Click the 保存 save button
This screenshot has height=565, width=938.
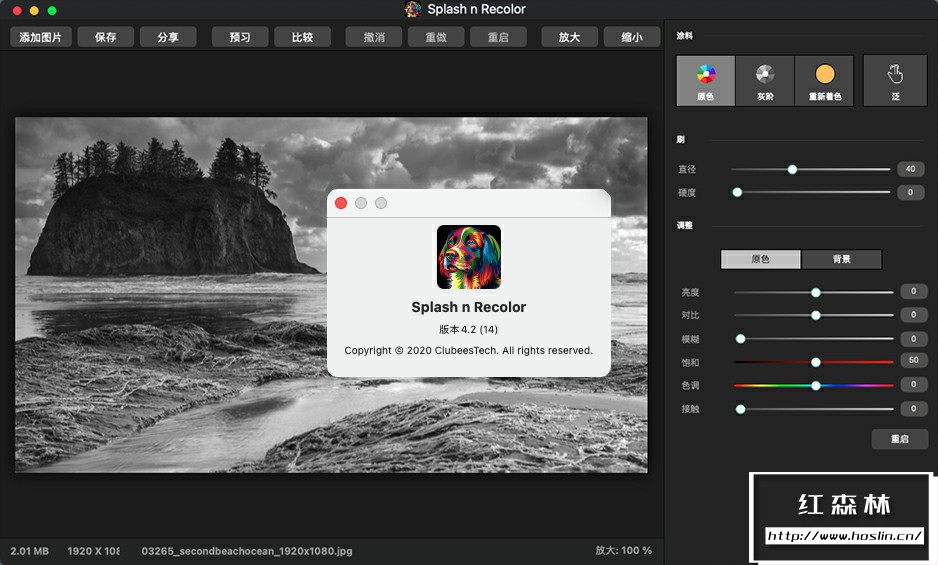click(105, 37)
